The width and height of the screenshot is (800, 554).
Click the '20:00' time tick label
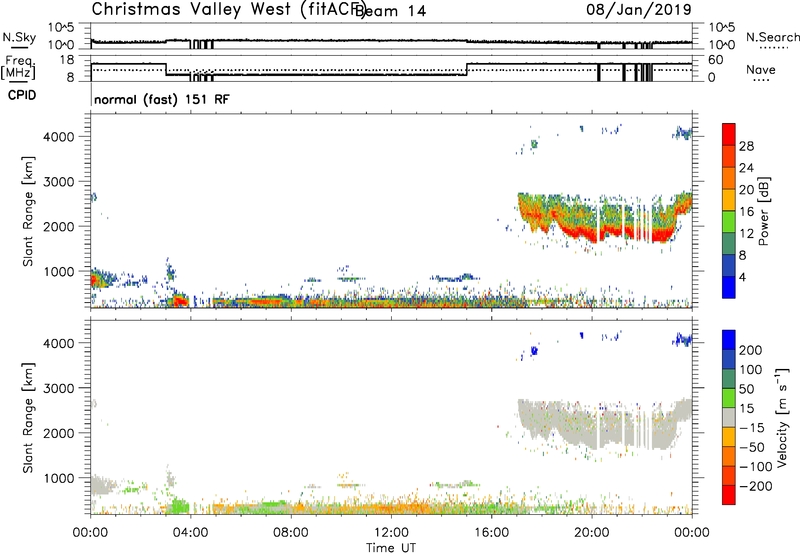[x=591, y=533]
